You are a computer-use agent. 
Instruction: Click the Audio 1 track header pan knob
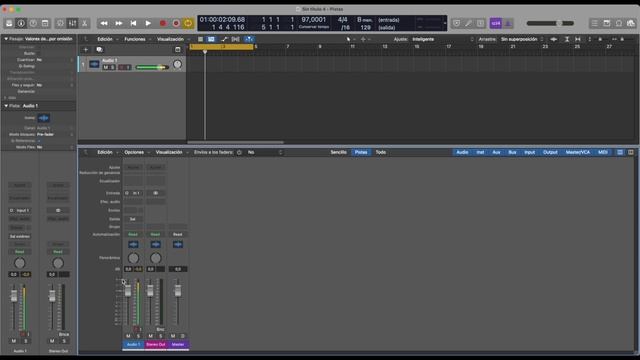177,64
